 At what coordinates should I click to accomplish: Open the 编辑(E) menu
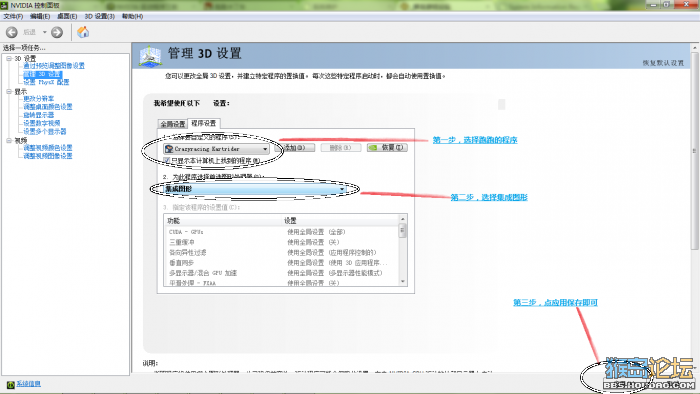point(40,16)
